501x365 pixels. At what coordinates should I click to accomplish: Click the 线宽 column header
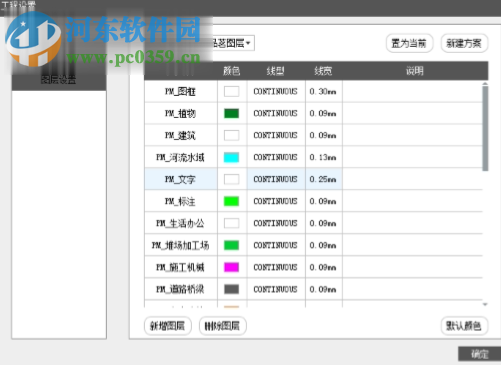pos(323,71)
